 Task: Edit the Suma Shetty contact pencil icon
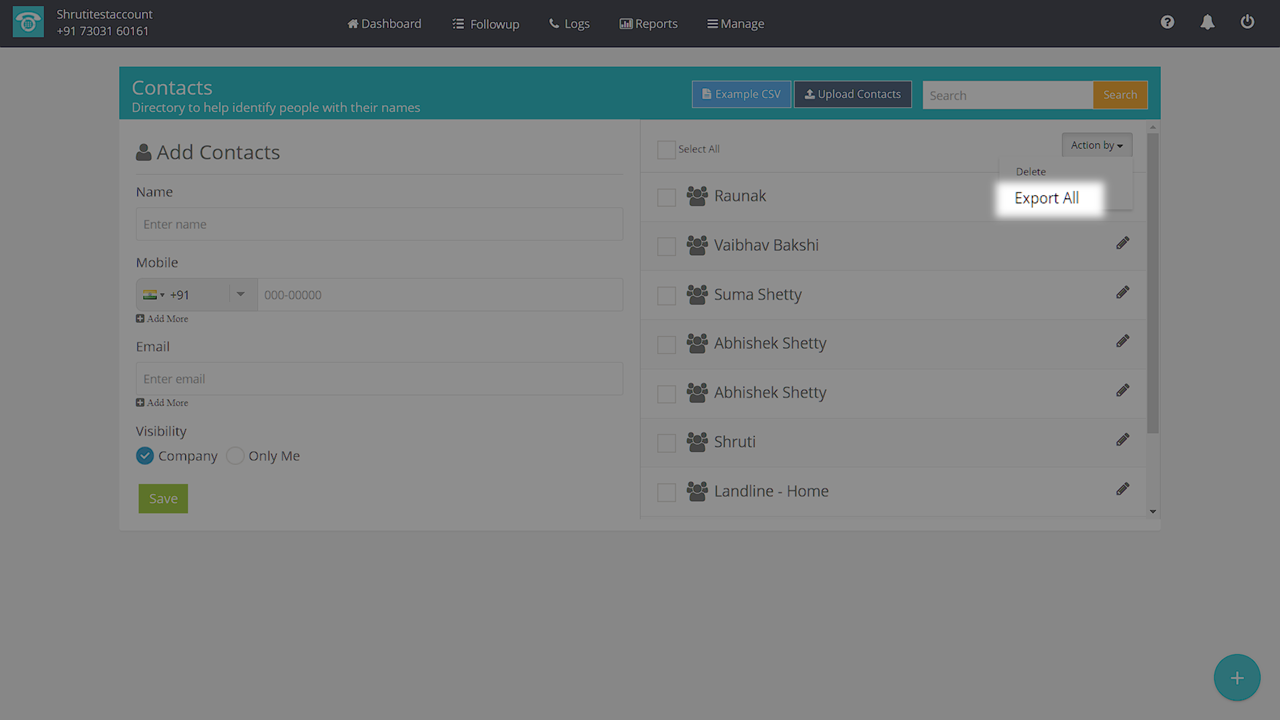[x=1122, y=293]
